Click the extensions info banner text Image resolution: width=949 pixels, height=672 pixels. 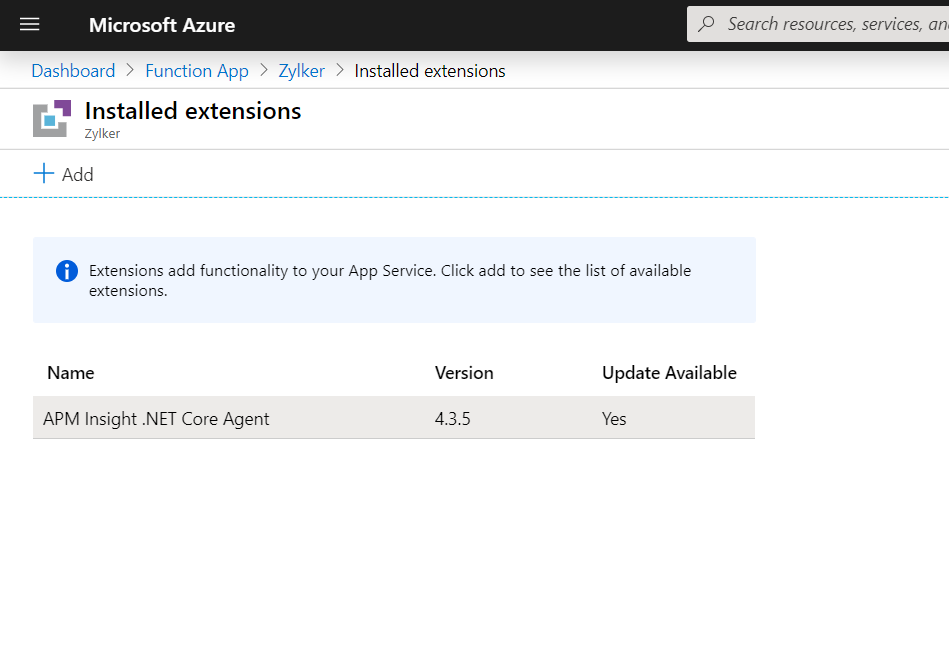pos(390,280)
